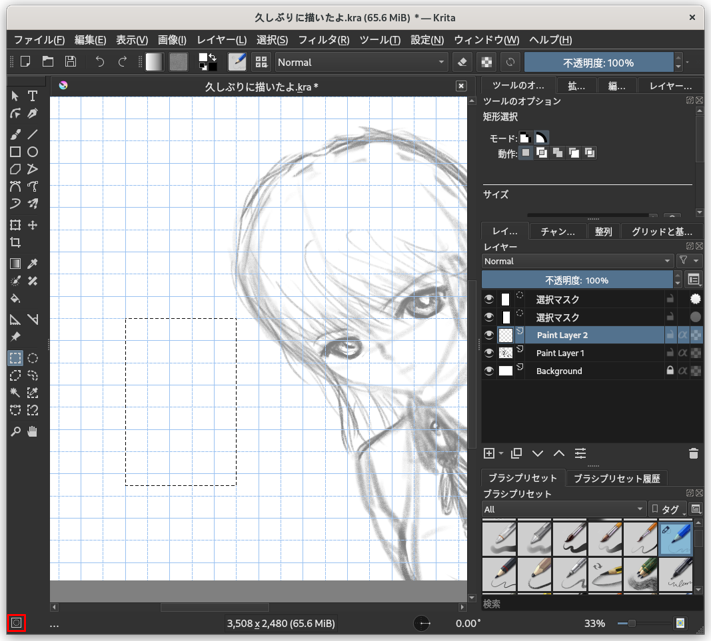The width and height of the screenshot is (711, 641).
Task: Select the Move tool
Action: pyautogui.click(x=32, y=225)
